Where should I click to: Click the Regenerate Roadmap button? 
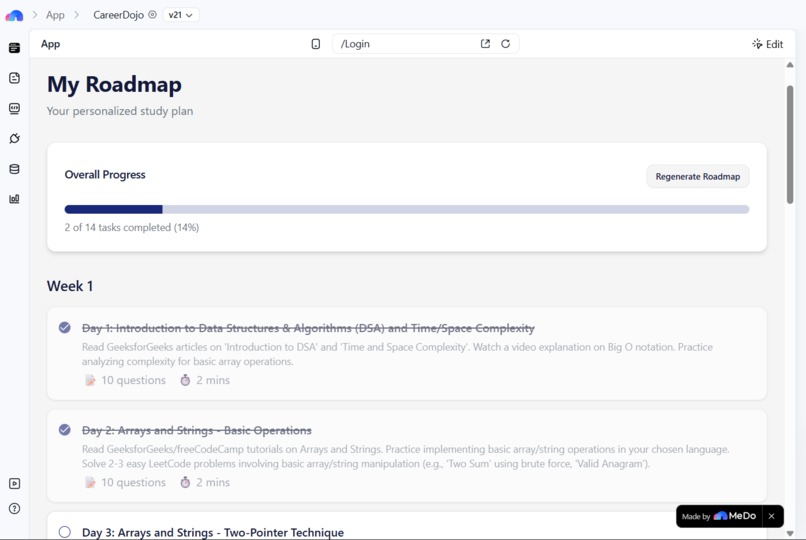698,176
